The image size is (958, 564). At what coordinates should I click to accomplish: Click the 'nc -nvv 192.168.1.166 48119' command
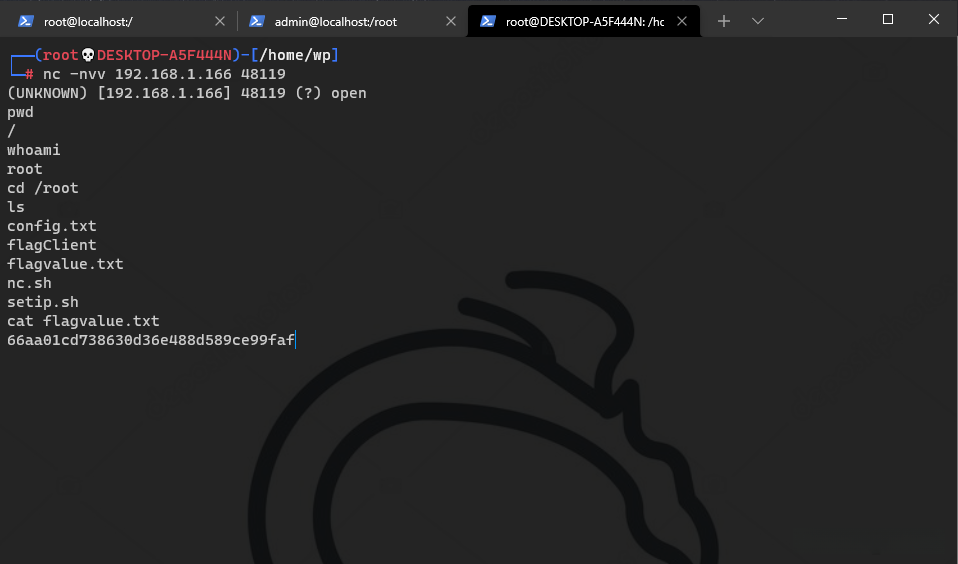coord(164,75)
